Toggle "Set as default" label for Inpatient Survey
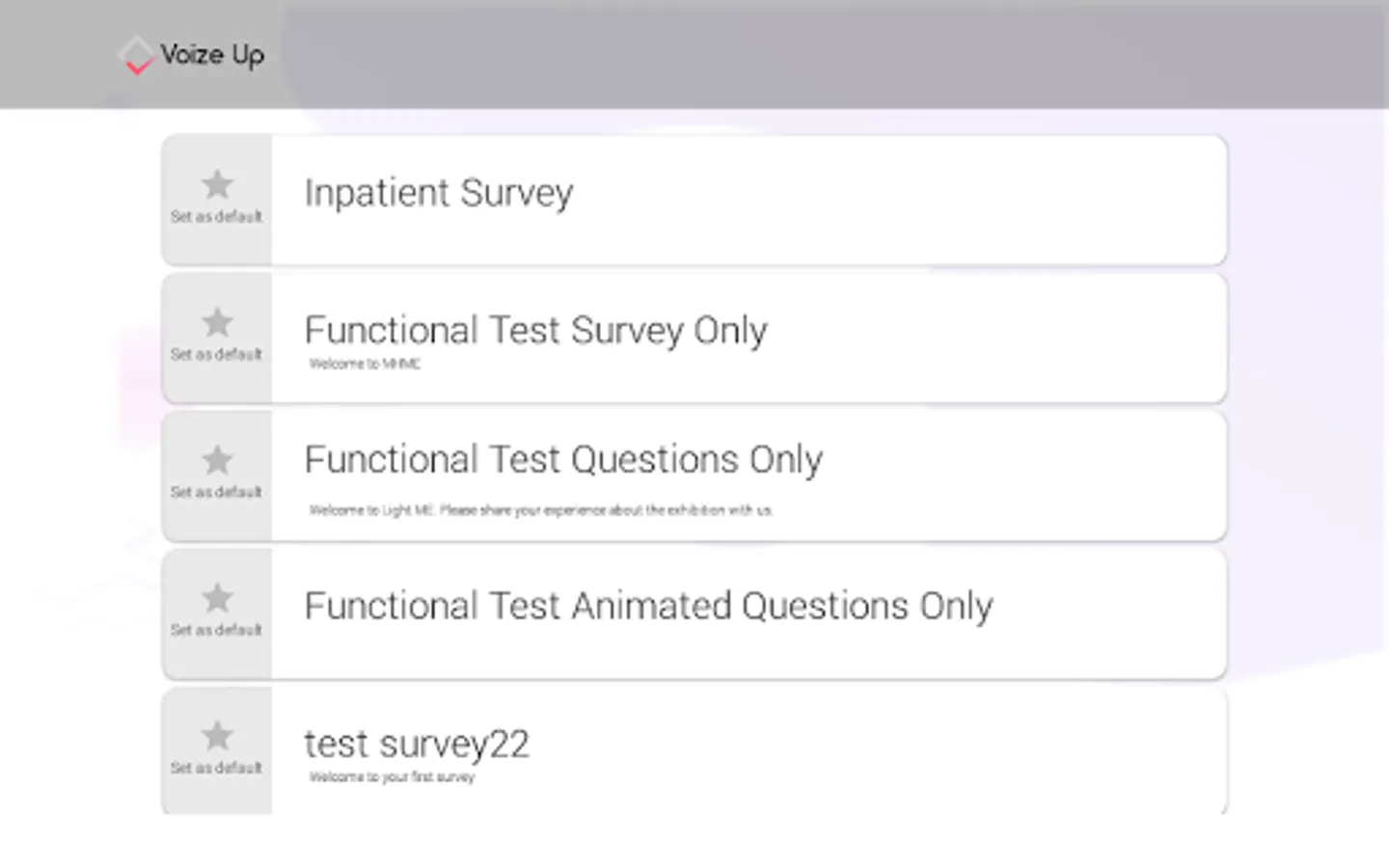The width and height of the screenshot is (1389, 868). click(216, 217)
